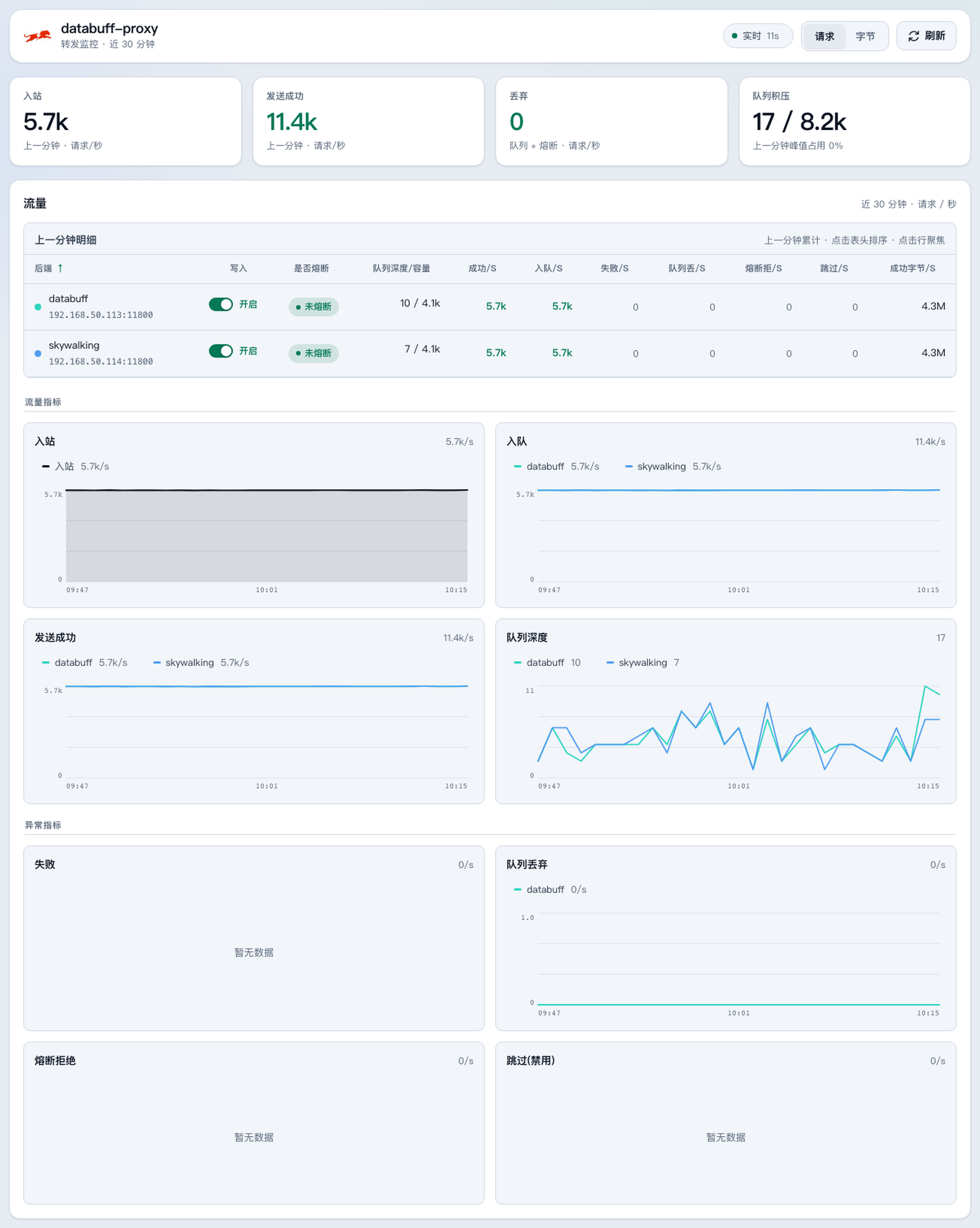
Task: Click the sort arrow beside 后端 header
Action: click(60, 268)
